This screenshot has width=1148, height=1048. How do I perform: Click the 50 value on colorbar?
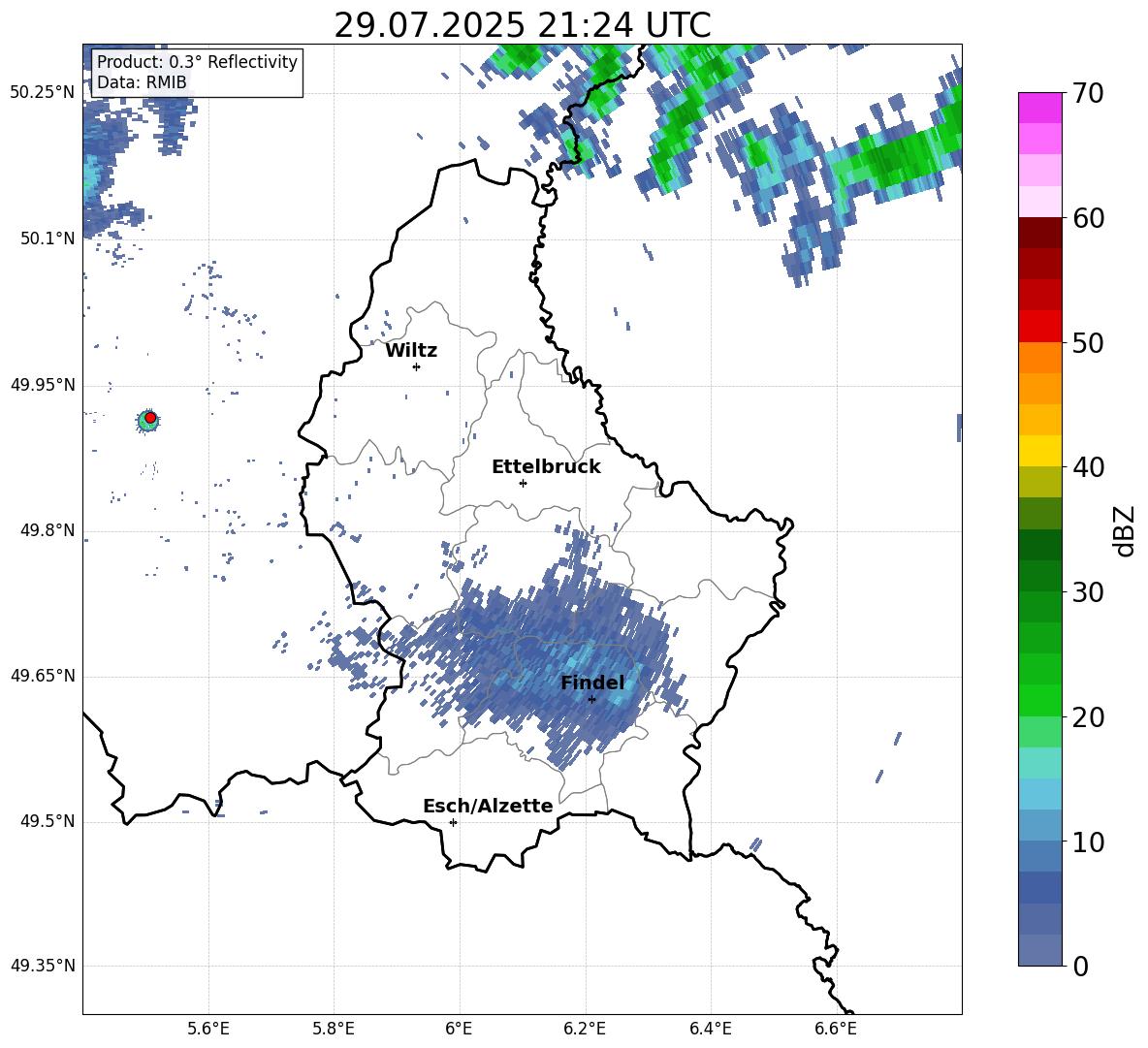pos(1088,343)
